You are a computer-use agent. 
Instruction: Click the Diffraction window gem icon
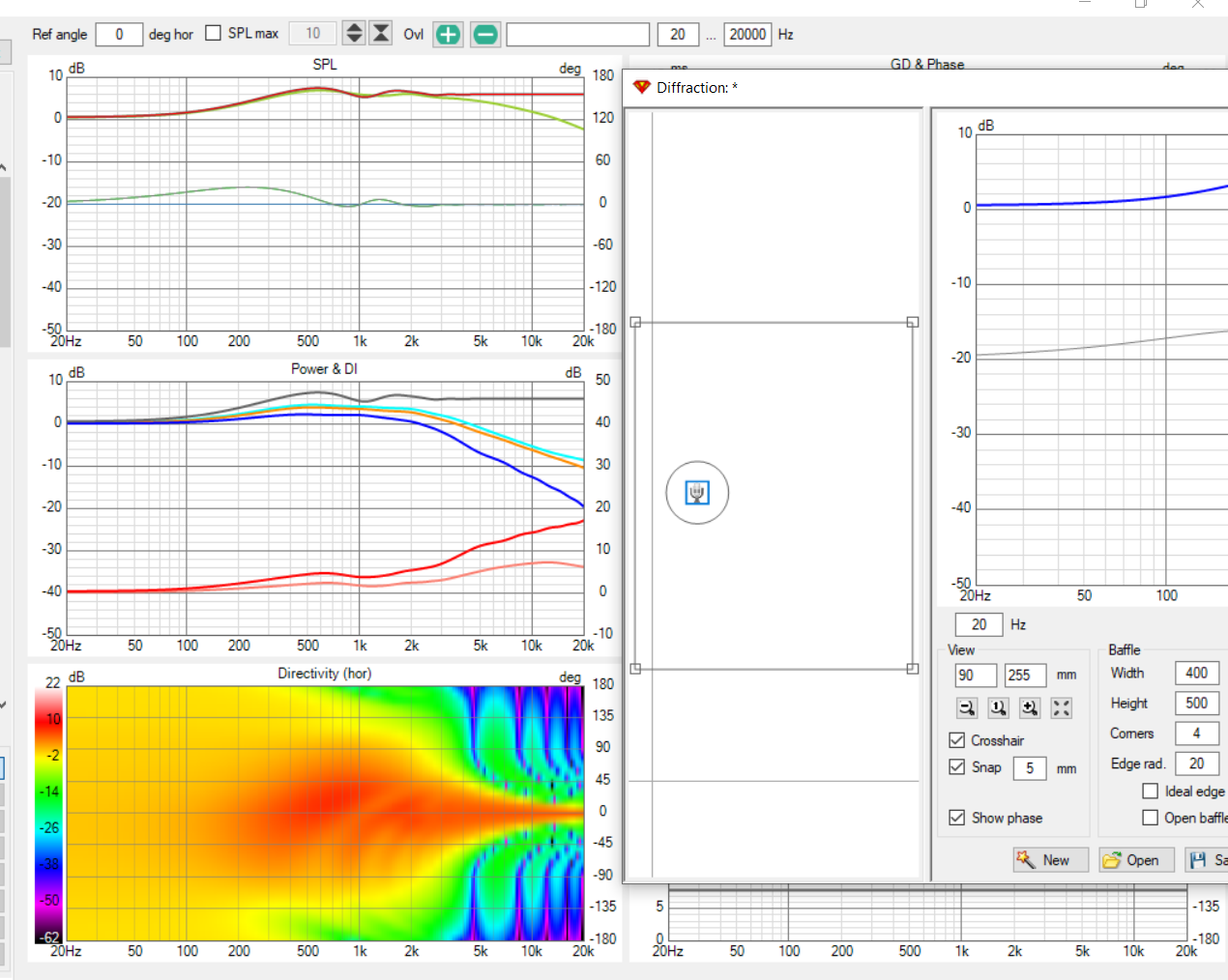click(x=641, y=87)
